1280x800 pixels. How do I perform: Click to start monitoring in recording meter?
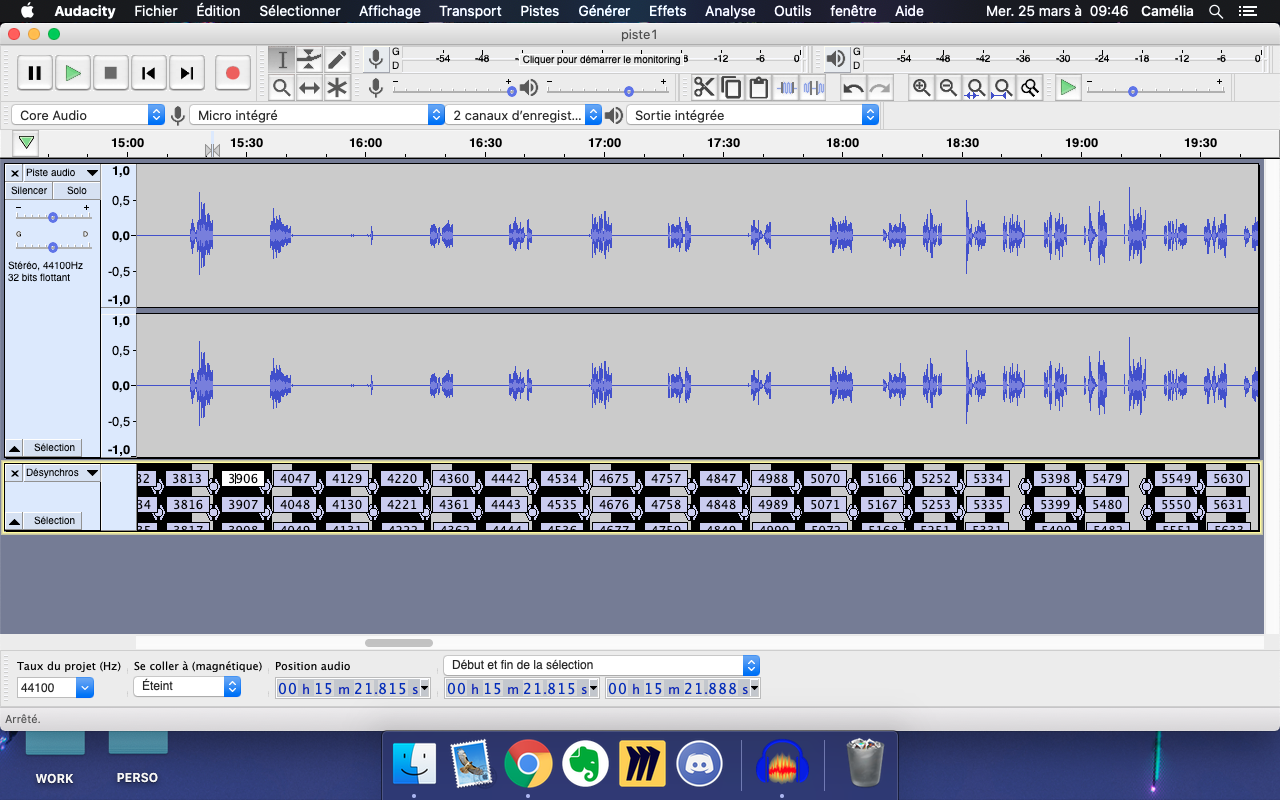pyautogui.click(x=601, y=59)
